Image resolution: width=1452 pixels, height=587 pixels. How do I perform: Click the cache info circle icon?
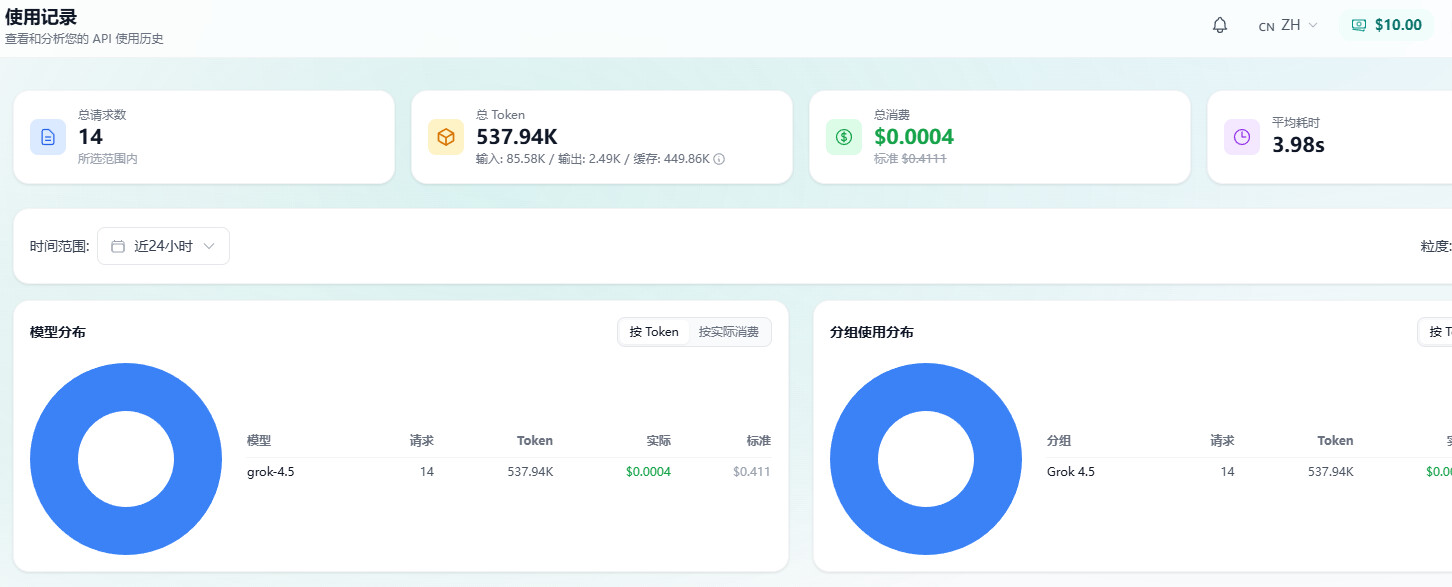tap(719, 159)
